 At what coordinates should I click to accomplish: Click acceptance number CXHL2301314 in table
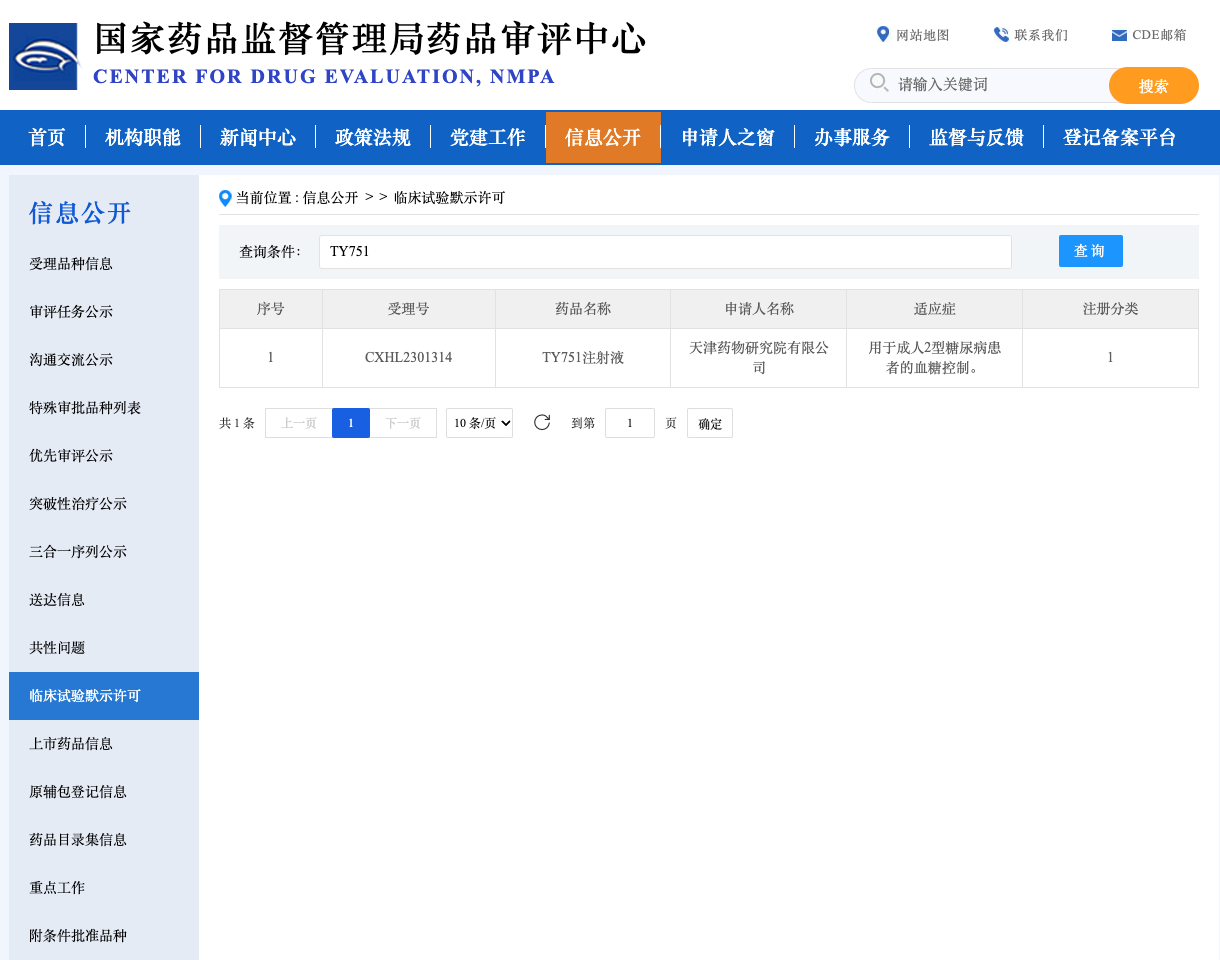coord(408,357)
